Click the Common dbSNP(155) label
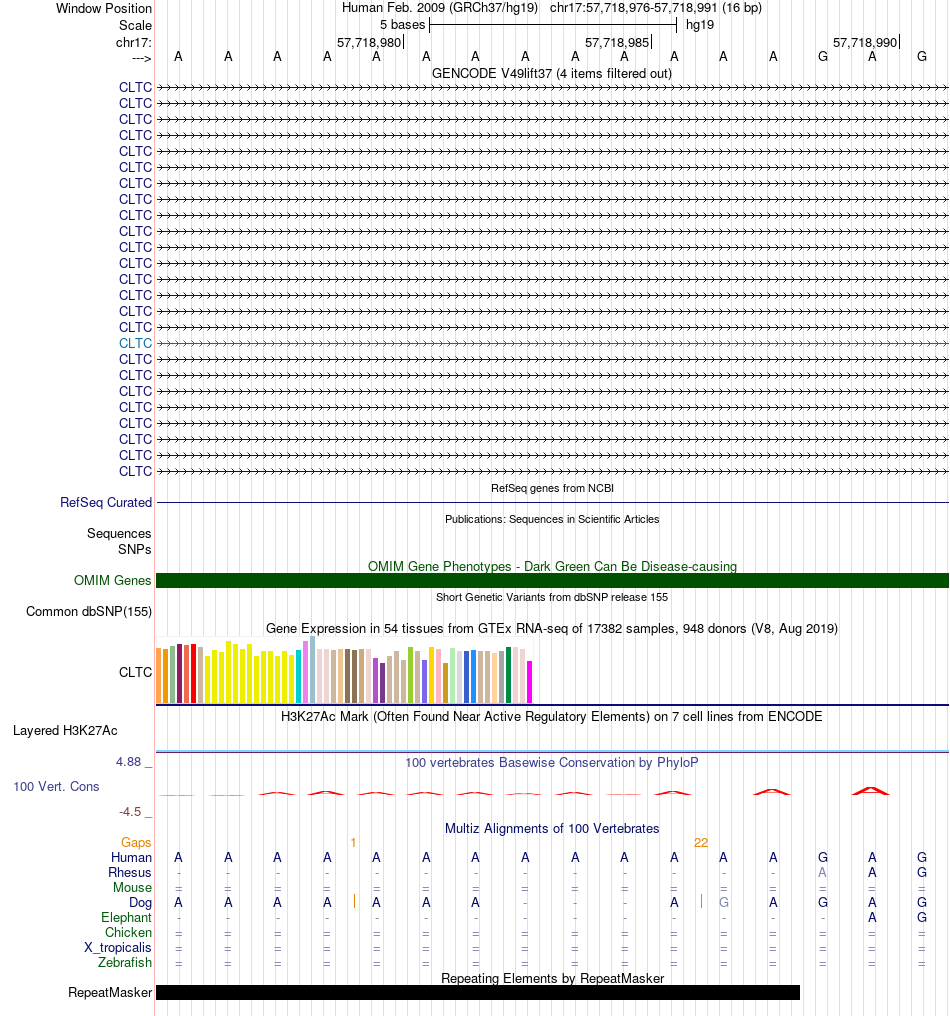 [89, 612]
